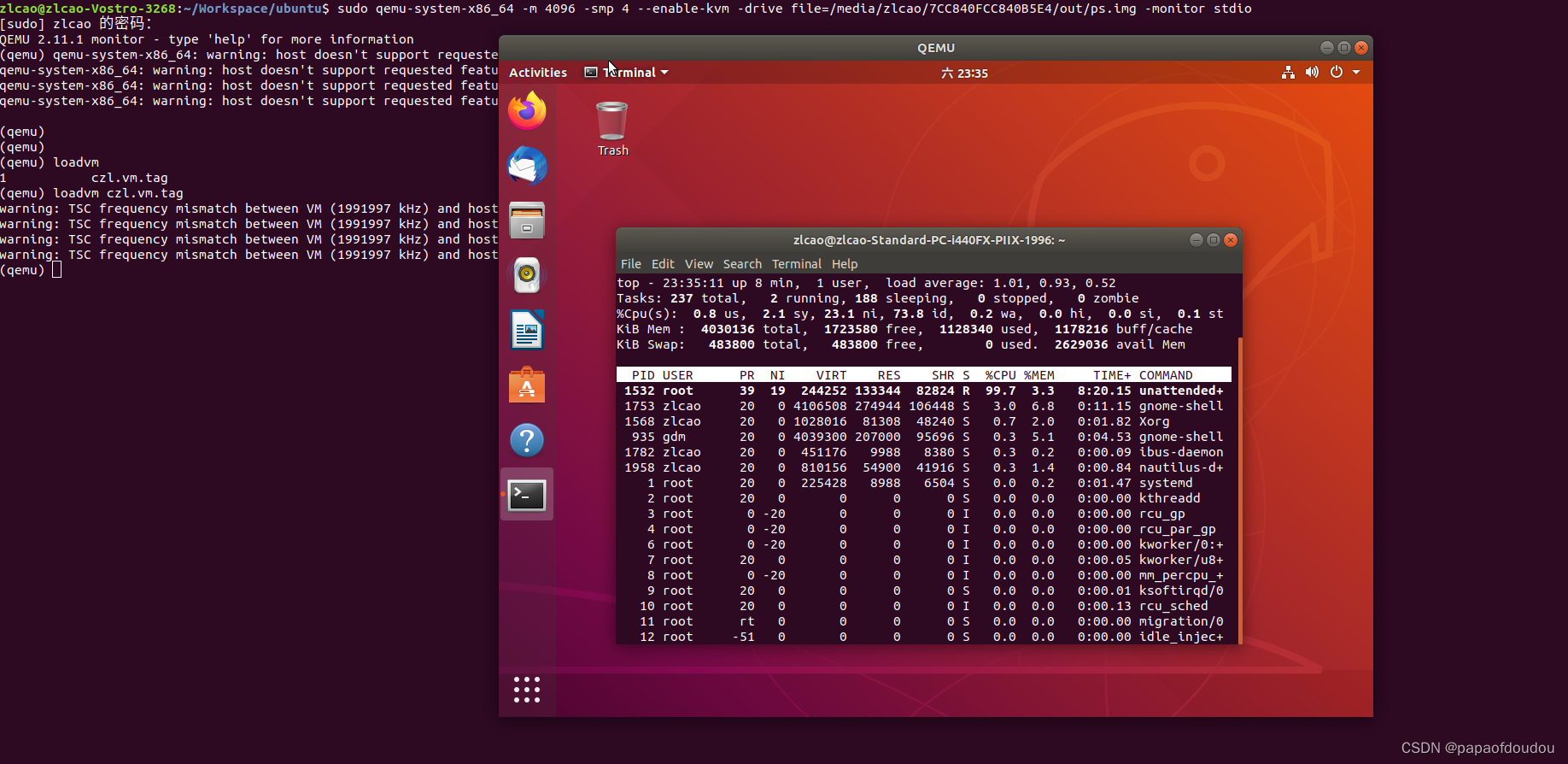The height and width of the screenshot is (764, 1568).
Task: Click the gdm gnome-shell process row
Action: point(924,437)
